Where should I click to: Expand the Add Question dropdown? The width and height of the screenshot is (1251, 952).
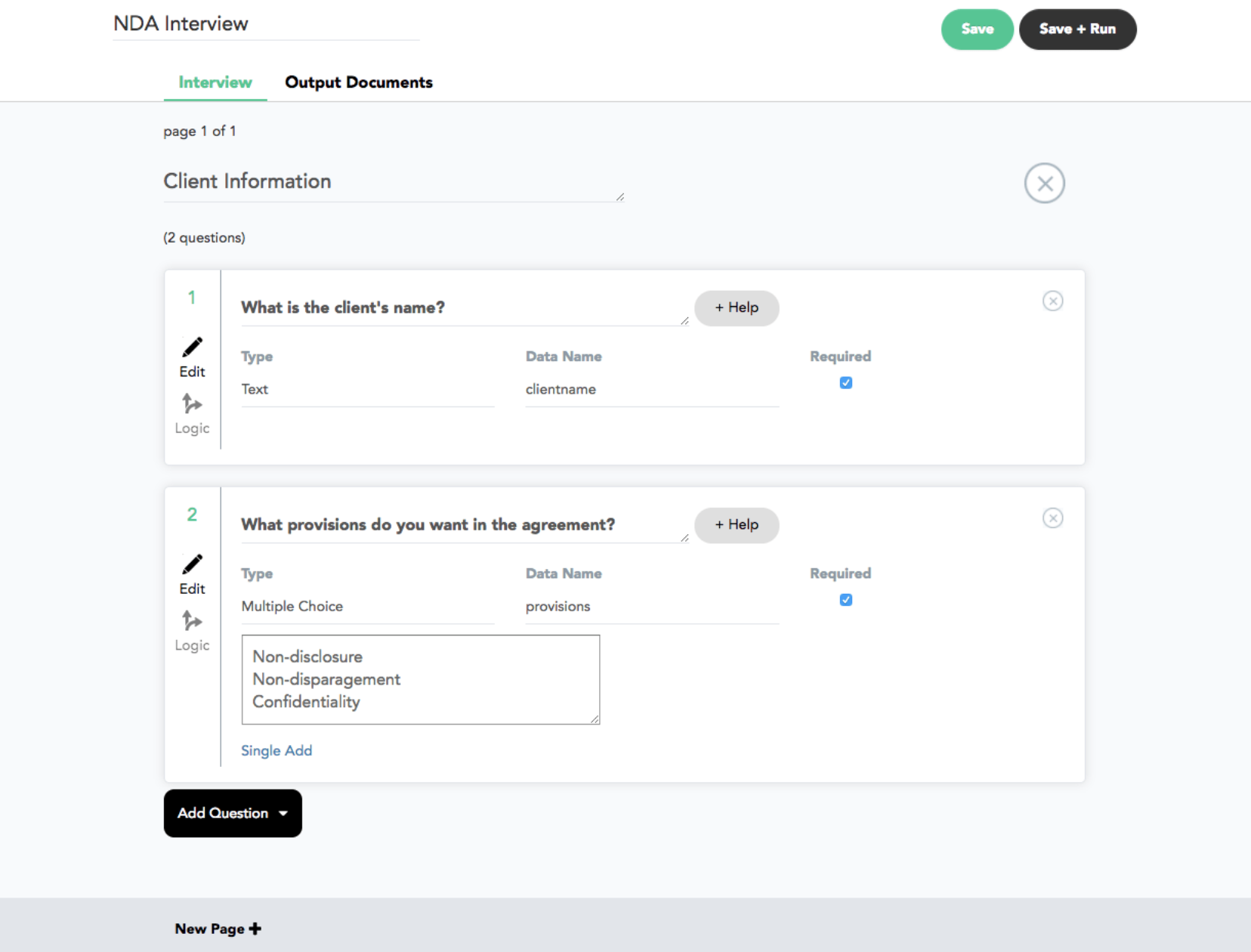tap(233, 813)
